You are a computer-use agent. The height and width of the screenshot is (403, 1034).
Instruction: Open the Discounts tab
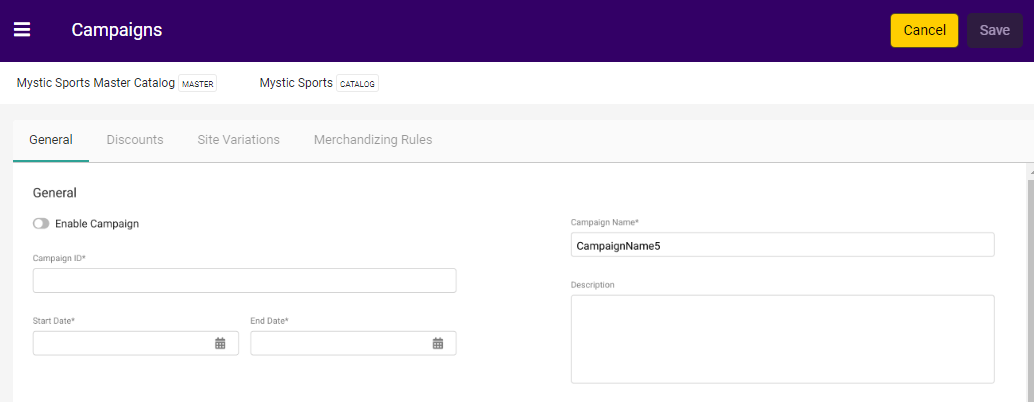(135, 140)
